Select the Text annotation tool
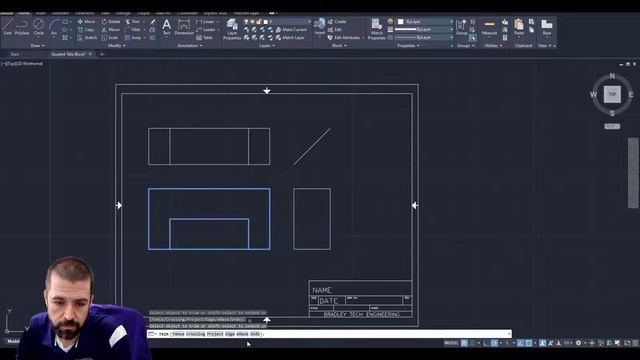 pos(167,27)
